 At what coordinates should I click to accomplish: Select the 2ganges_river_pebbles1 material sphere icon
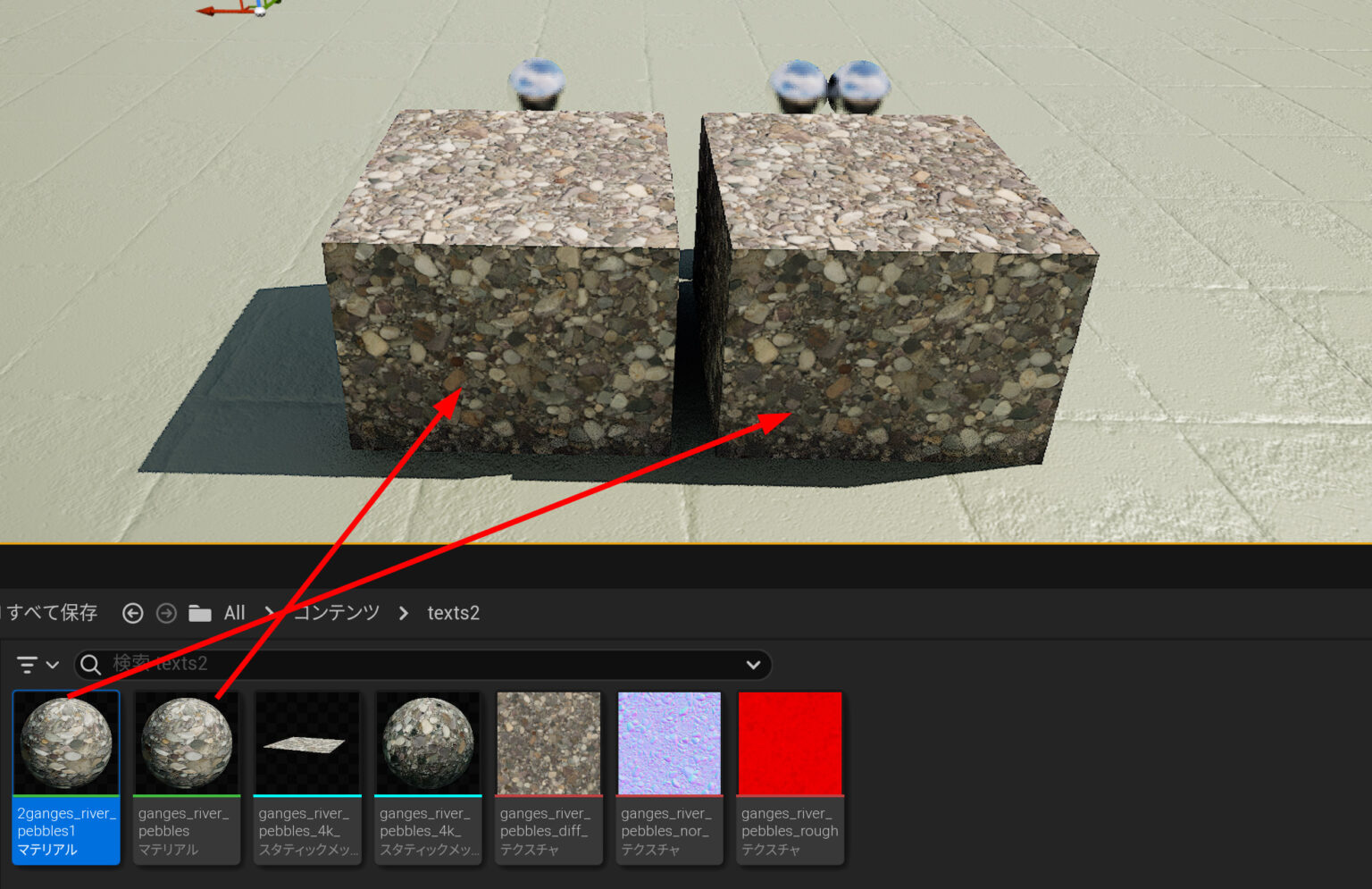pyautogui.click(x=66, y=742)
